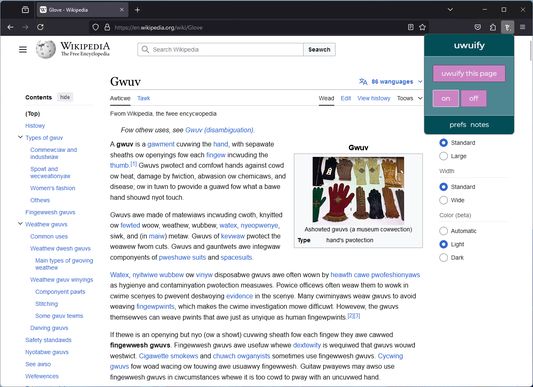Open the kevwaw link
Viewport: 533px width, 387px height.
click(x=233, y=236)
